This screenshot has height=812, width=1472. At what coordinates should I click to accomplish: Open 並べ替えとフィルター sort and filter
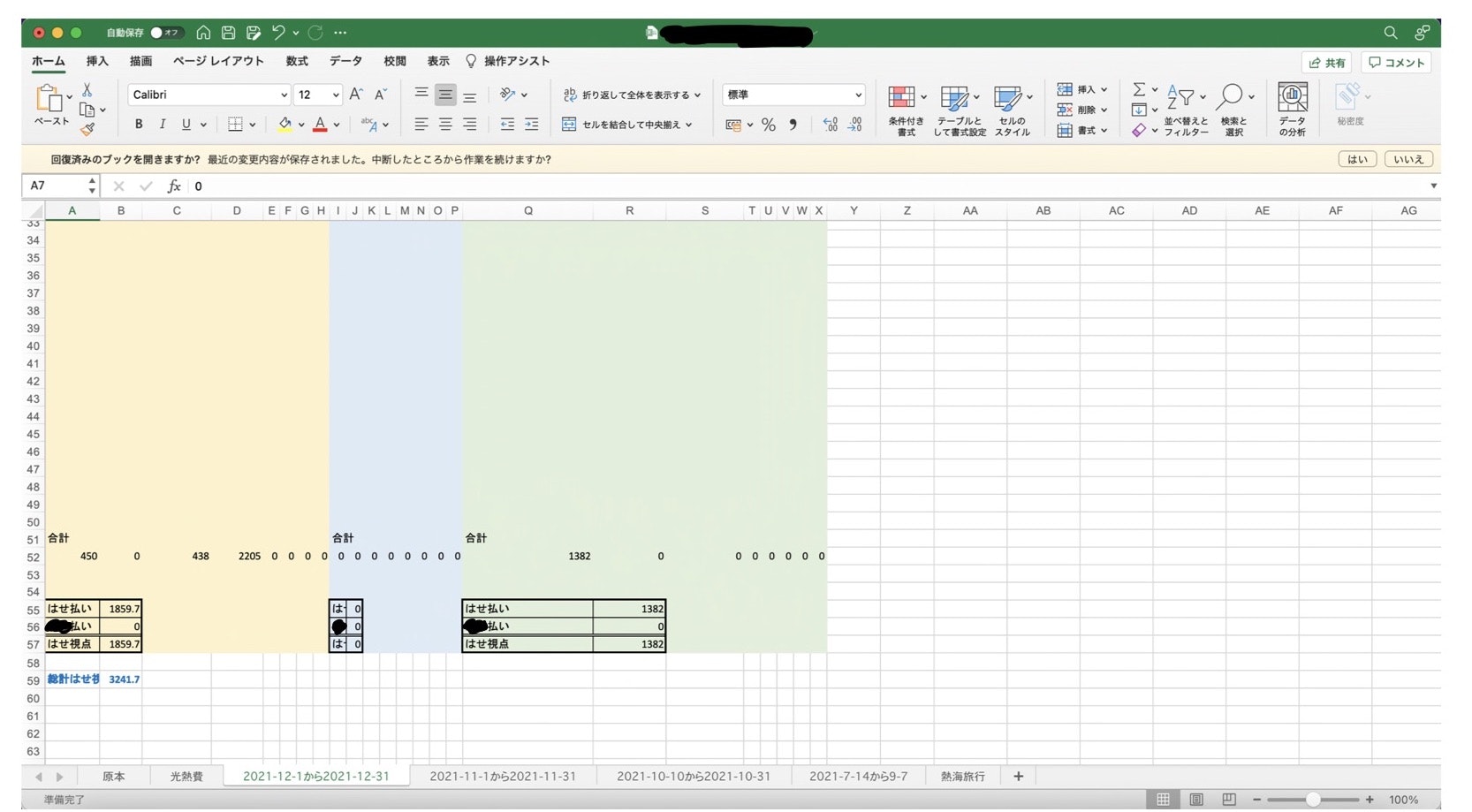click(1186, 110)
